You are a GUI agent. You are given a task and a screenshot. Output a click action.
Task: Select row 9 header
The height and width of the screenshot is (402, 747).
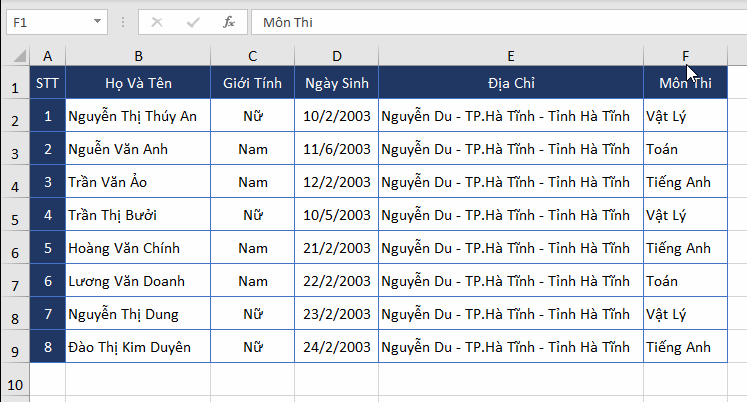point(15,346)
